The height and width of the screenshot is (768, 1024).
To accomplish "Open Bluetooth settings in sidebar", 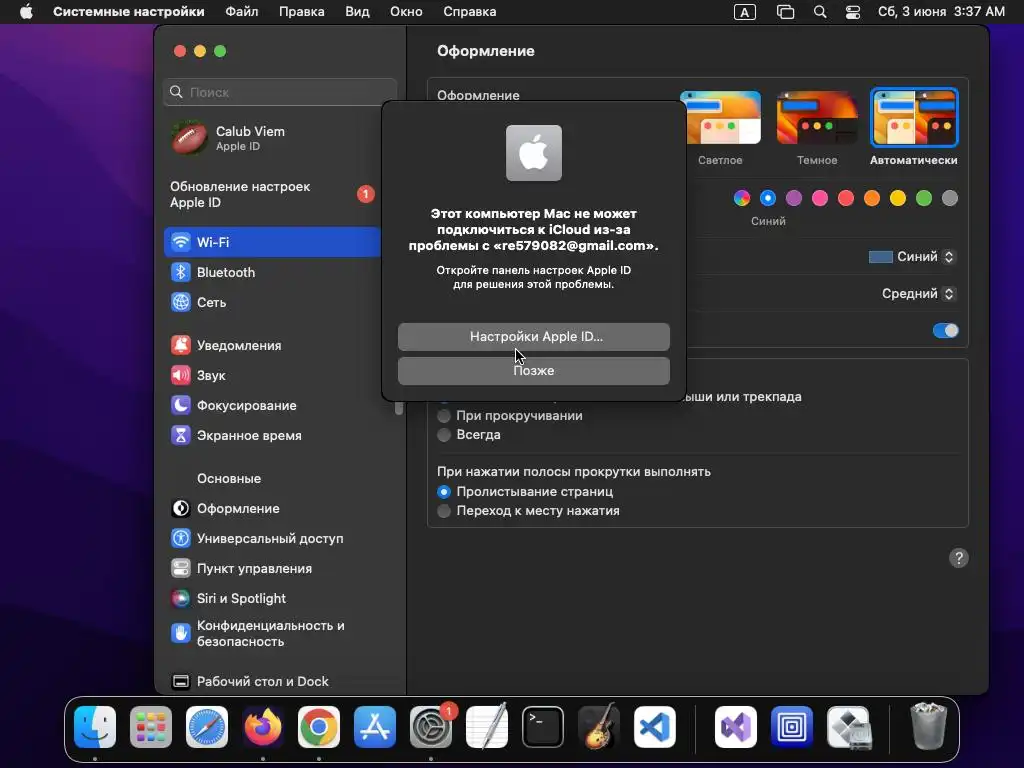I will tap(273, 272).
